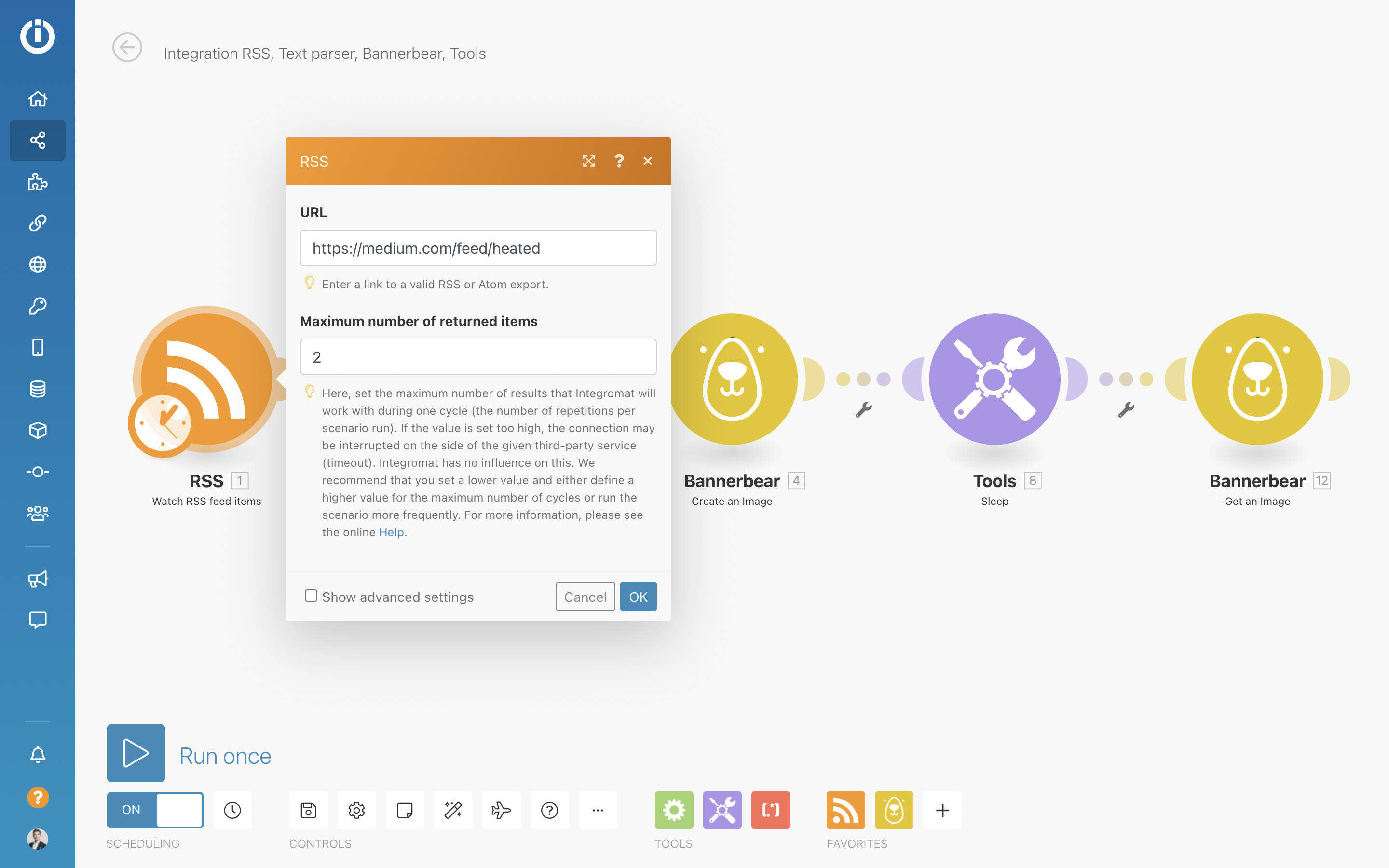Click the Help link in description
The image size is (1389, 868).
tap(391, 532)
